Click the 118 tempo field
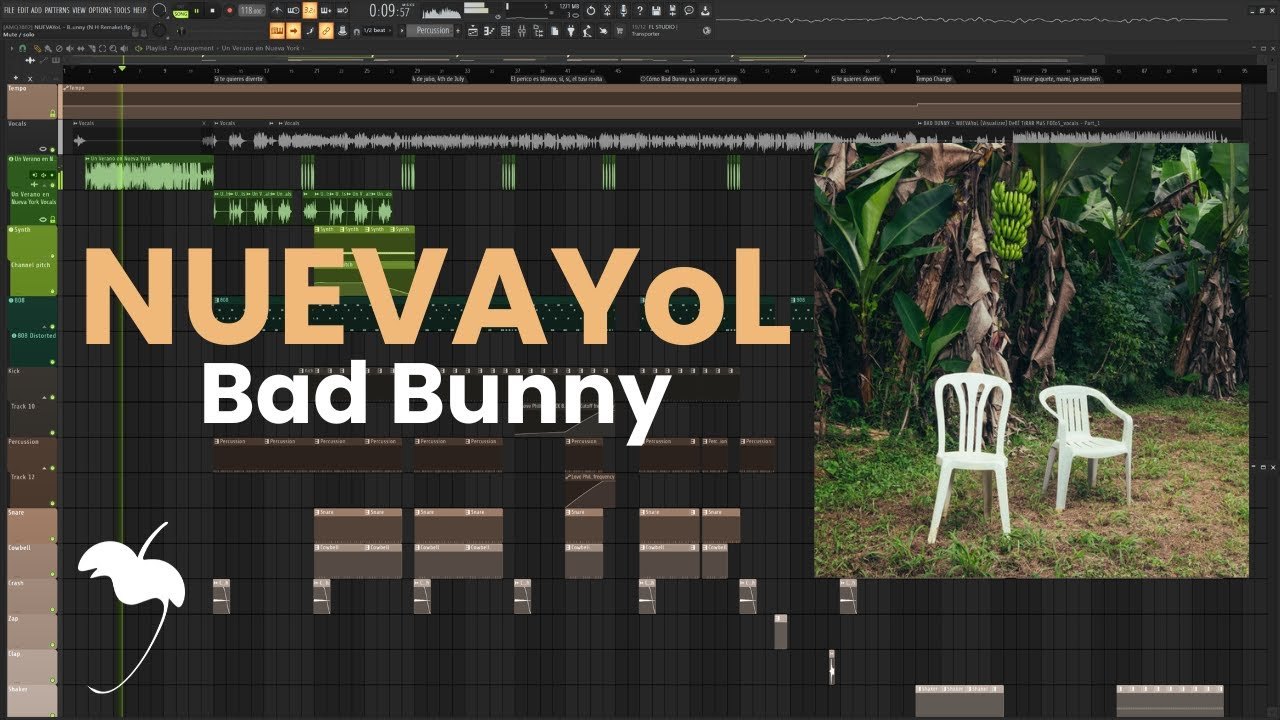Viewport: 1280px width, 720px height. coord(252,10)
